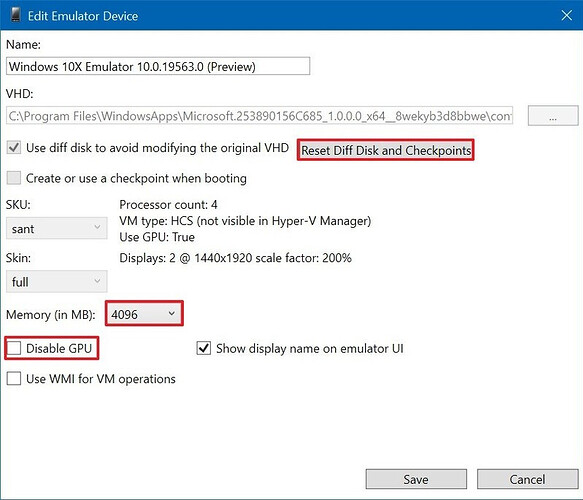Click the VM type: HCS text line
This screenshot has width=583, height=500.
[x=245, y=221]
